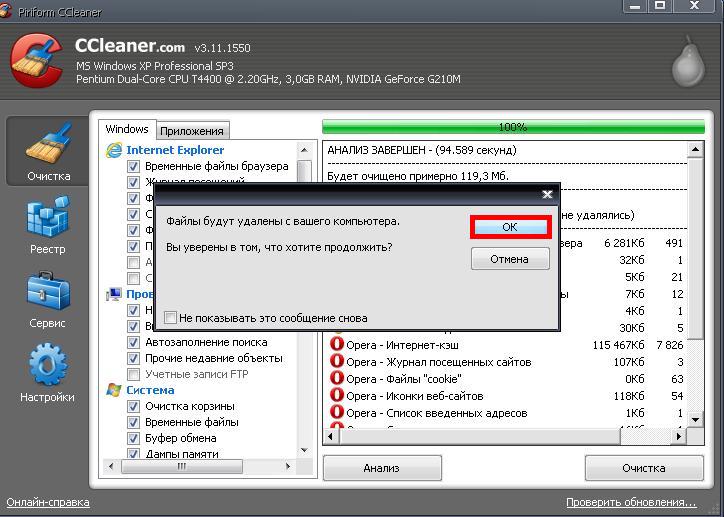Viewport: 724px width, 517px height.
Task: Select the Windows tab
Action: pos(127,129)
